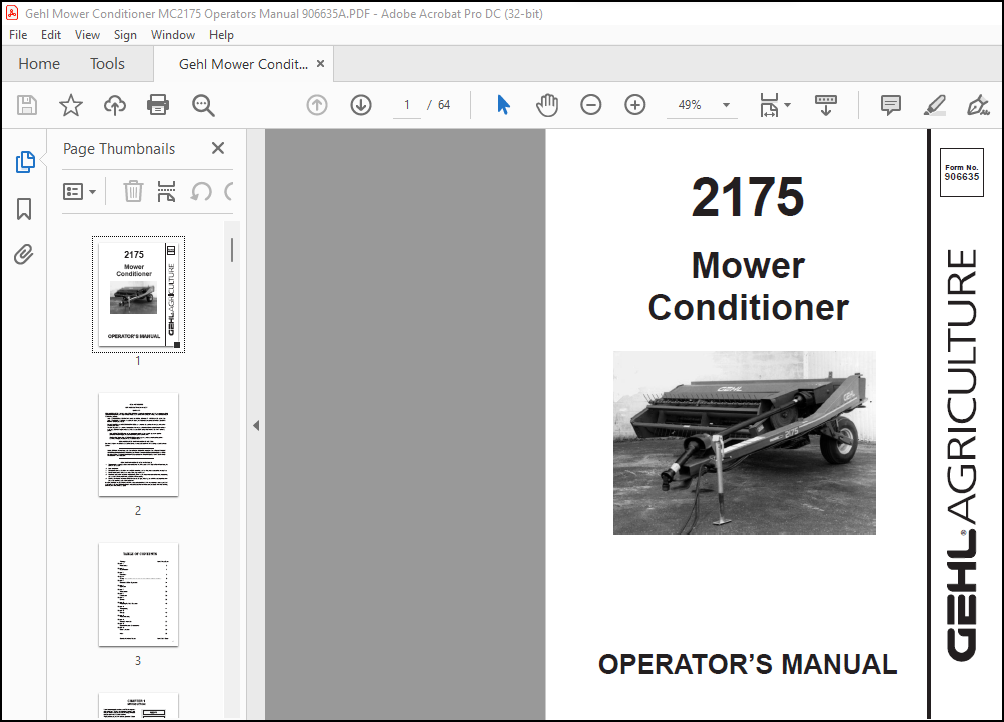Click the Form No. 906635 box
The width and height of the screenshot is (1004, 722).
(x=962, y=172)
